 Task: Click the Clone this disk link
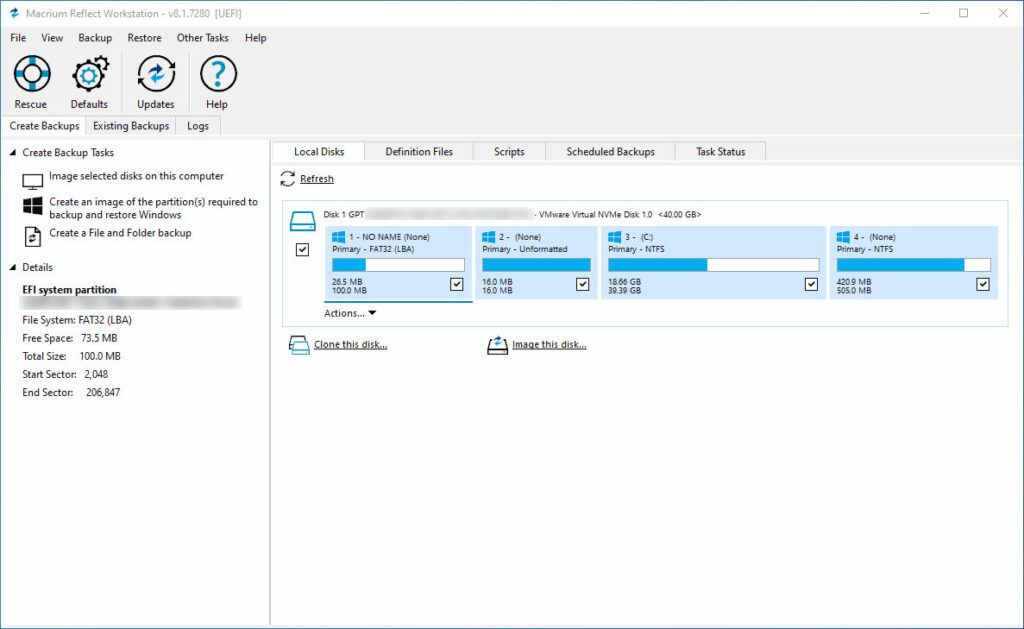click(x=351, y=345)
